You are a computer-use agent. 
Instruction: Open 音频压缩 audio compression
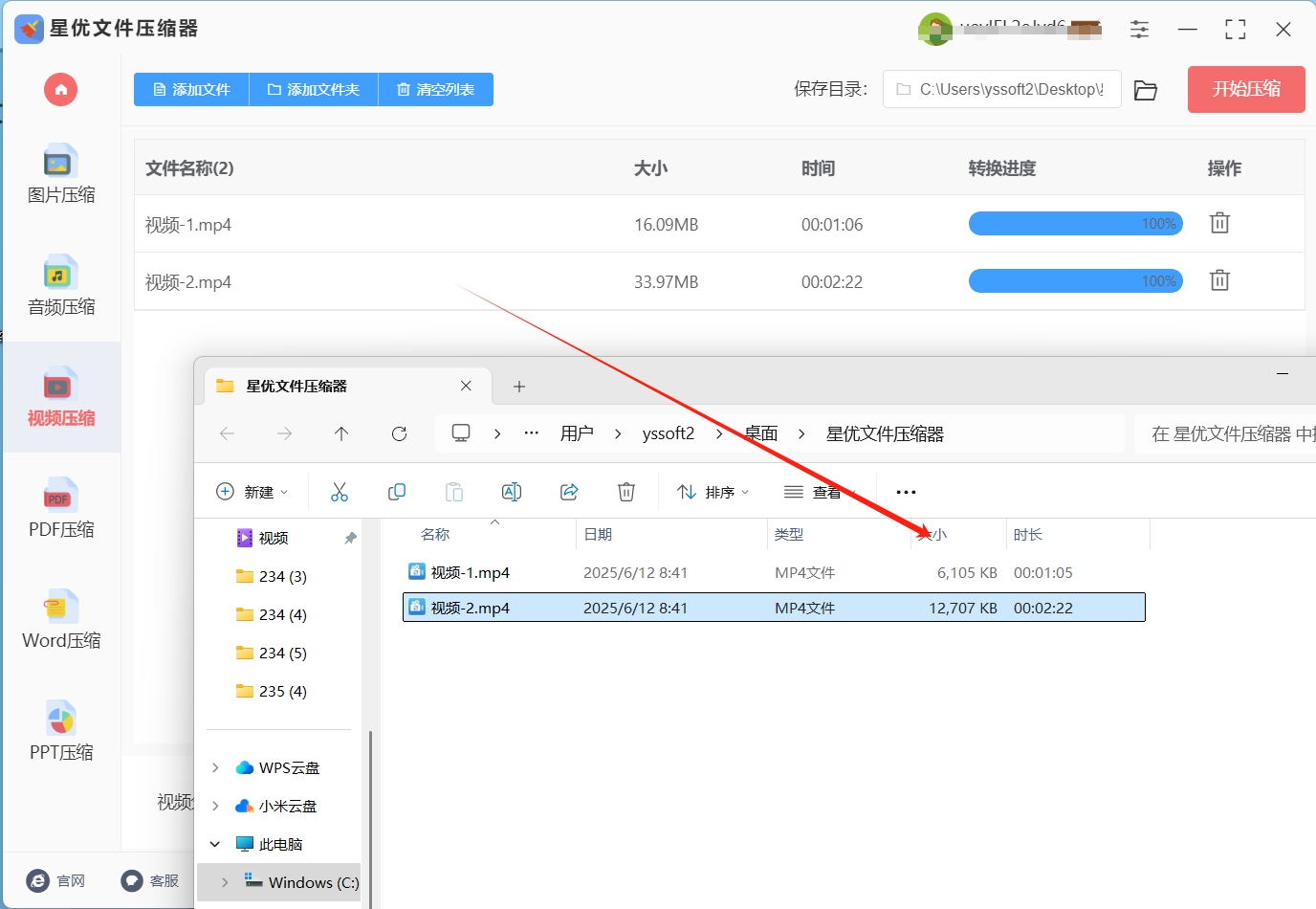pos(61,285)
